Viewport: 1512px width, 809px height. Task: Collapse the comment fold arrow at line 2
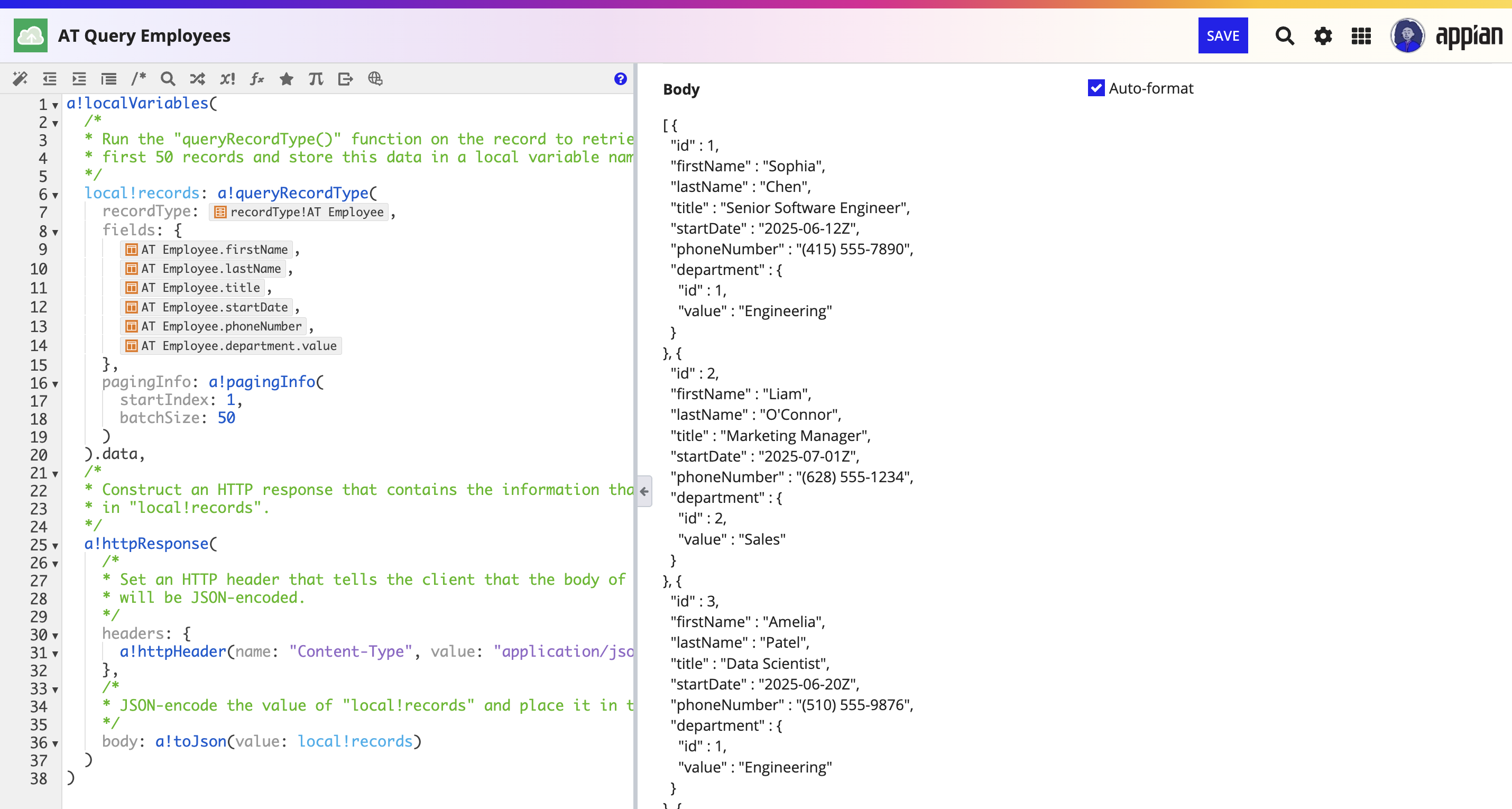click(55, 123)
